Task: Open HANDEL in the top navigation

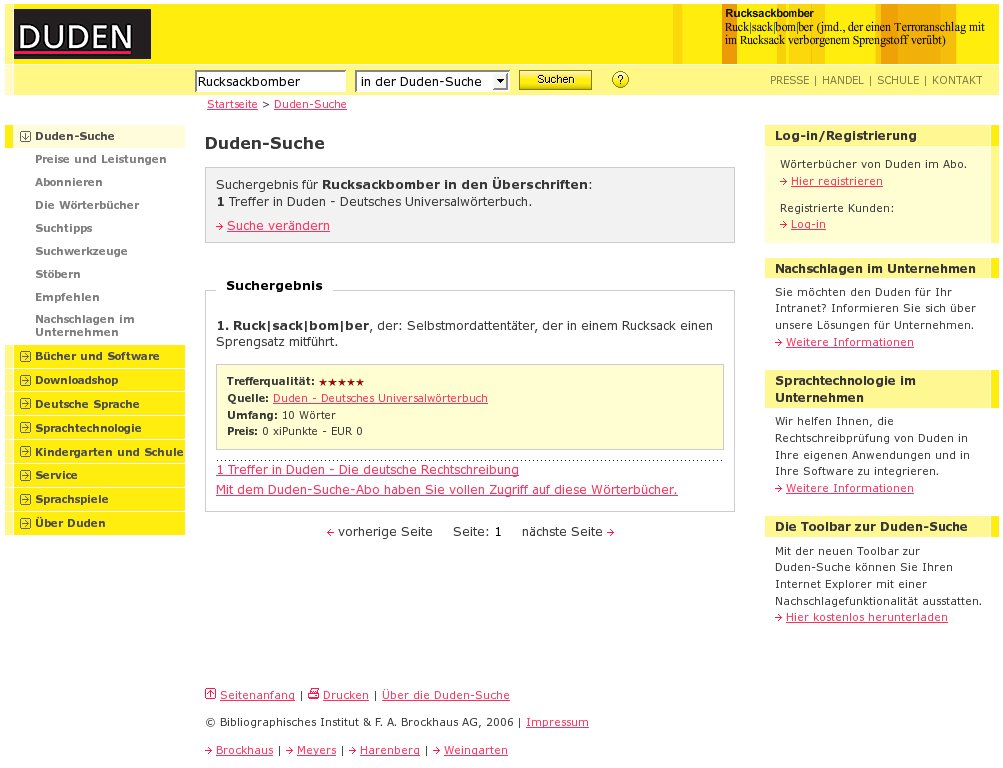Action: (842, 81)
